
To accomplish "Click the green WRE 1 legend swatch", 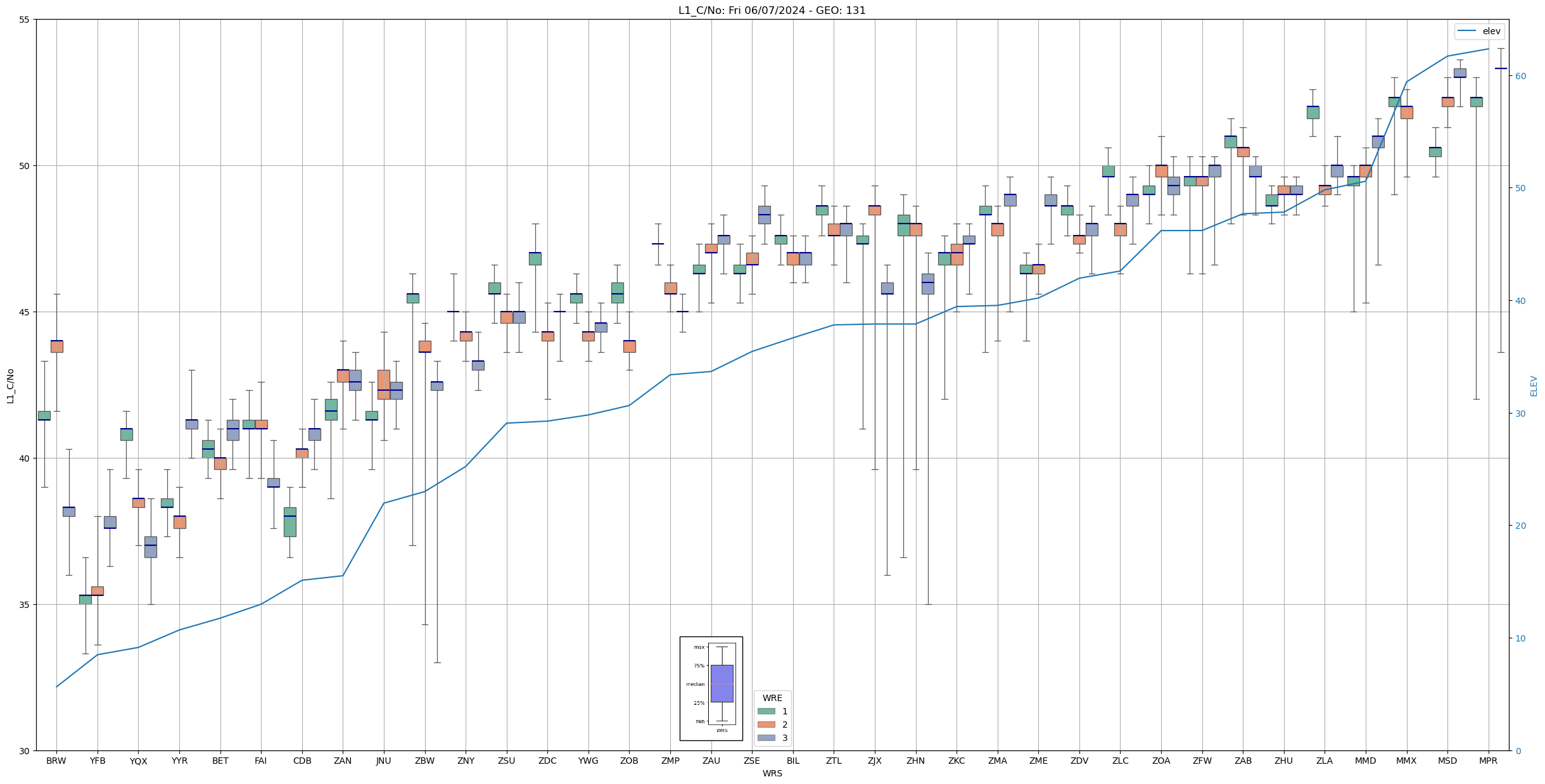I will point(766,711).
